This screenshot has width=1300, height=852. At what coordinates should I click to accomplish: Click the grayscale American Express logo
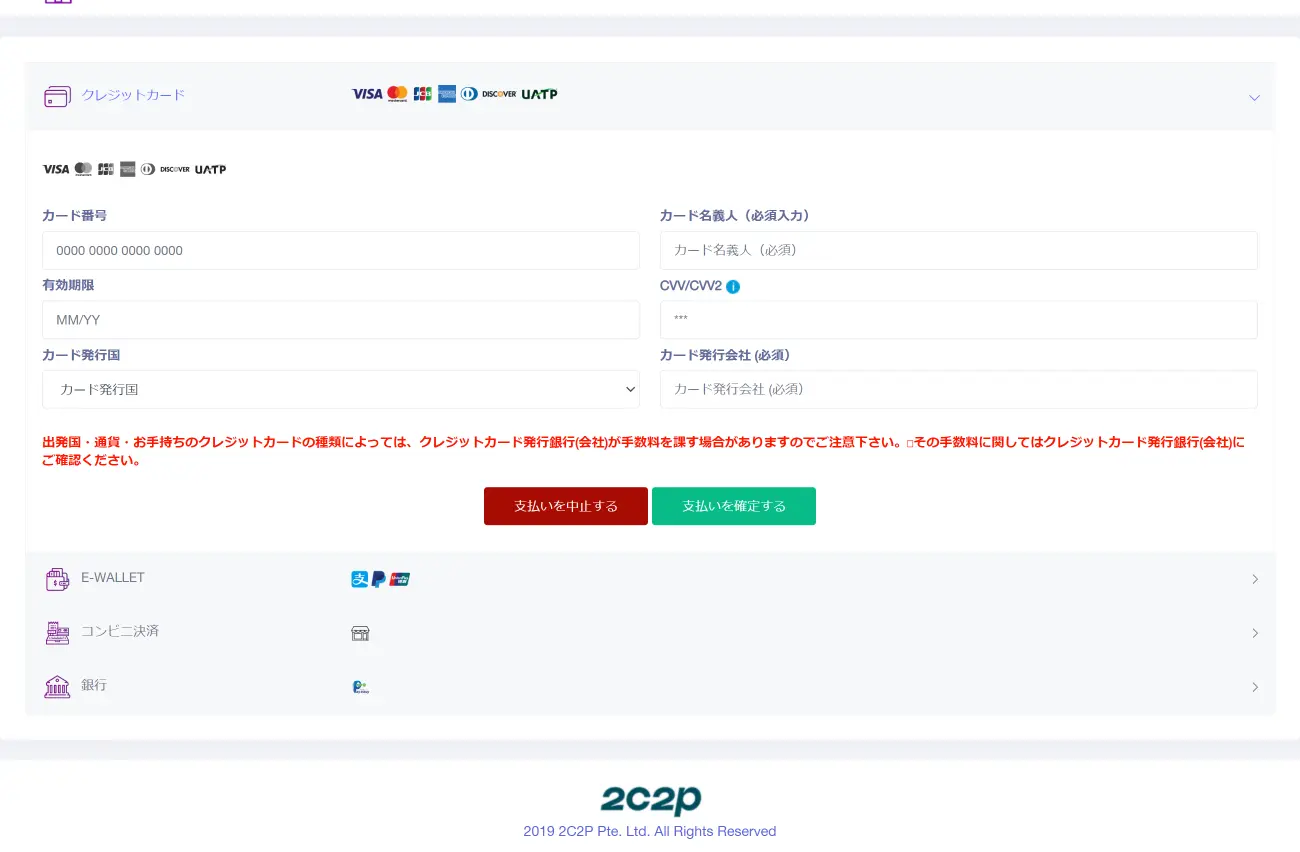pyautogui.click(x=128, y=169)
